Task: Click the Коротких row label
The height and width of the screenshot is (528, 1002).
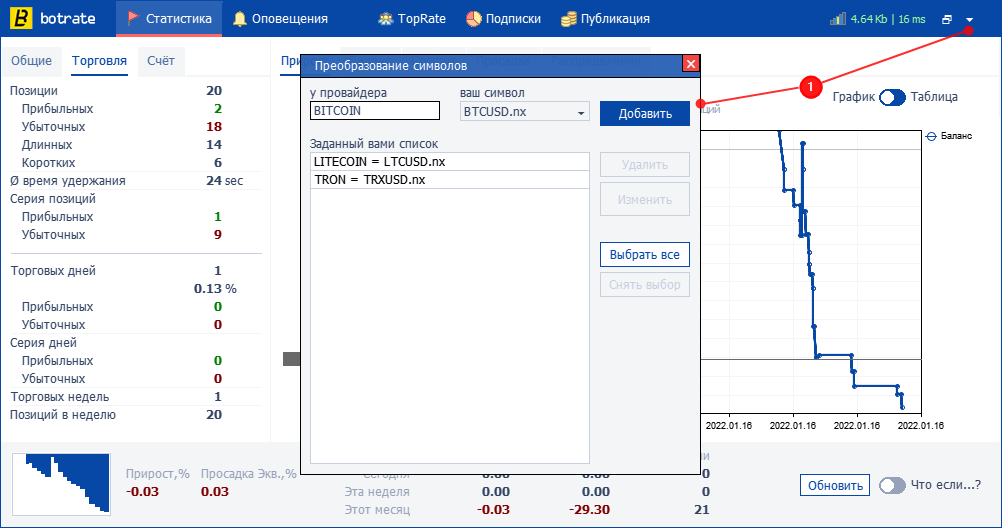Action: [x=49, y=162]
